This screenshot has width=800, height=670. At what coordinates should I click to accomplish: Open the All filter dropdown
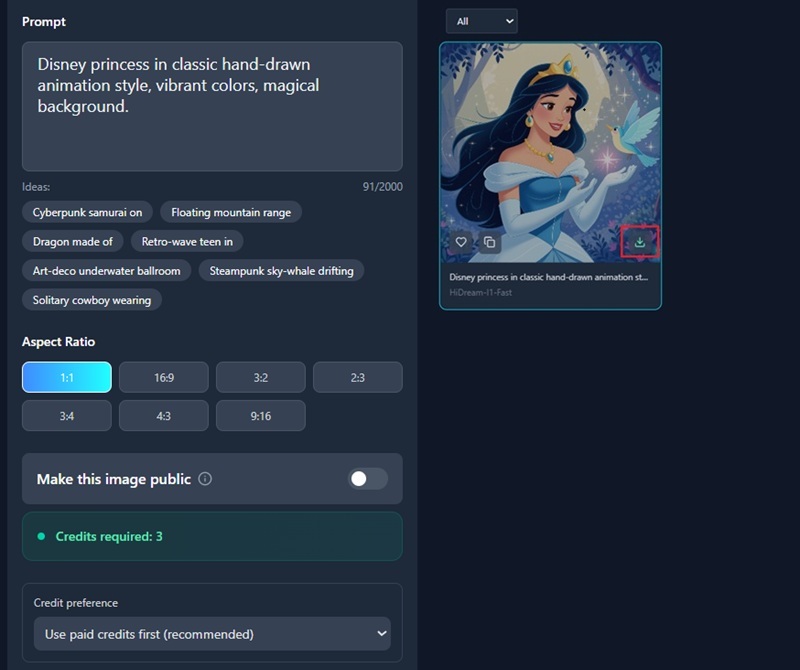coord(482,21)
